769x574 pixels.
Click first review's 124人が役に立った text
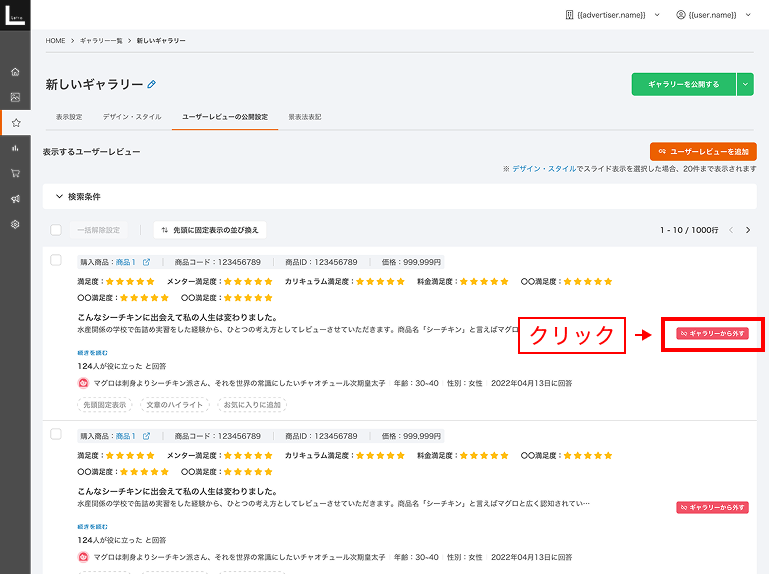click(x=122, y=366)
